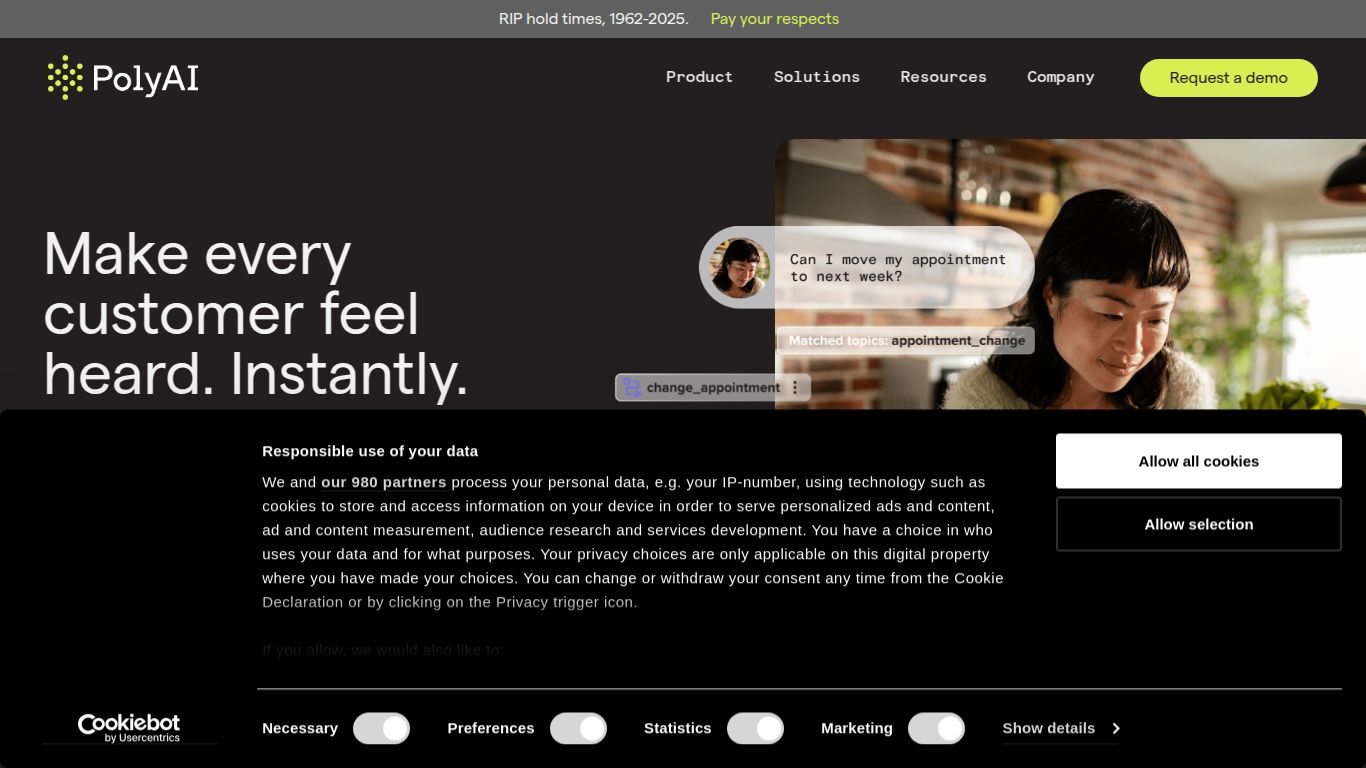Select the Company menu item
Viewport: 1366px width, 768px height.
tap(1060, 77)
